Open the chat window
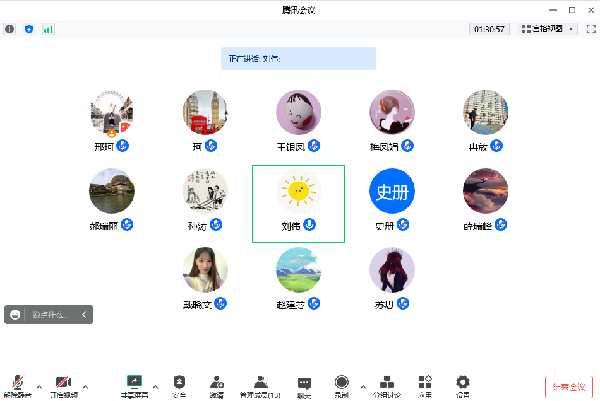The image size is (600, 401). point(305,384)
